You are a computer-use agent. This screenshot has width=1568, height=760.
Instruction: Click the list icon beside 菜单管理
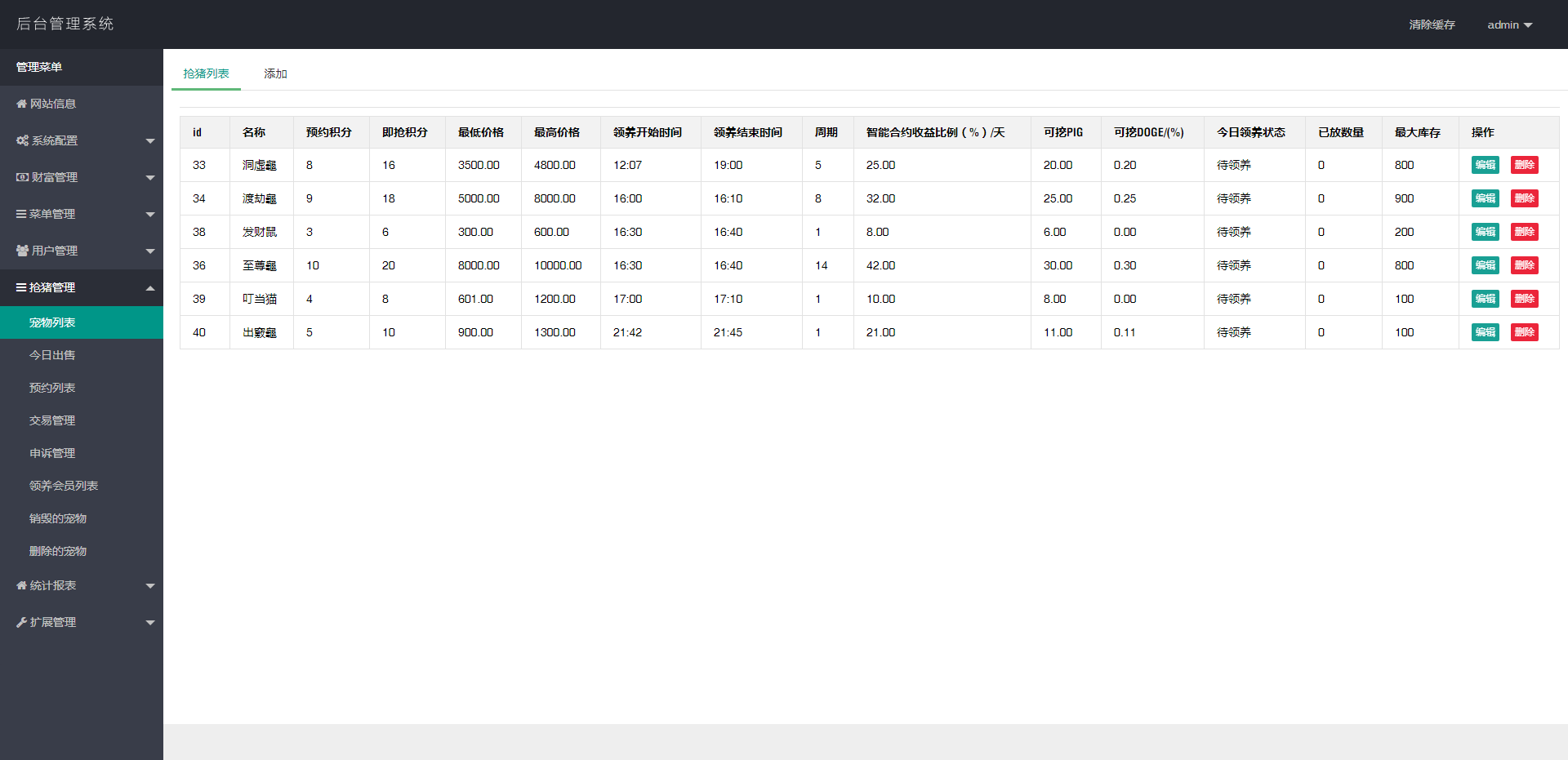21,214
